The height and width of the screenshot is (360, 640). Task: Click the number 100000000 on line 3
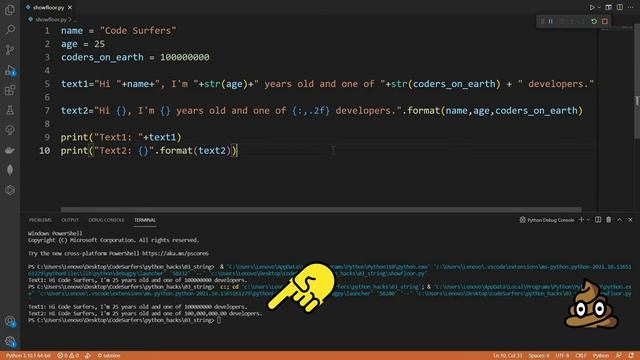[x=184, y=57]
